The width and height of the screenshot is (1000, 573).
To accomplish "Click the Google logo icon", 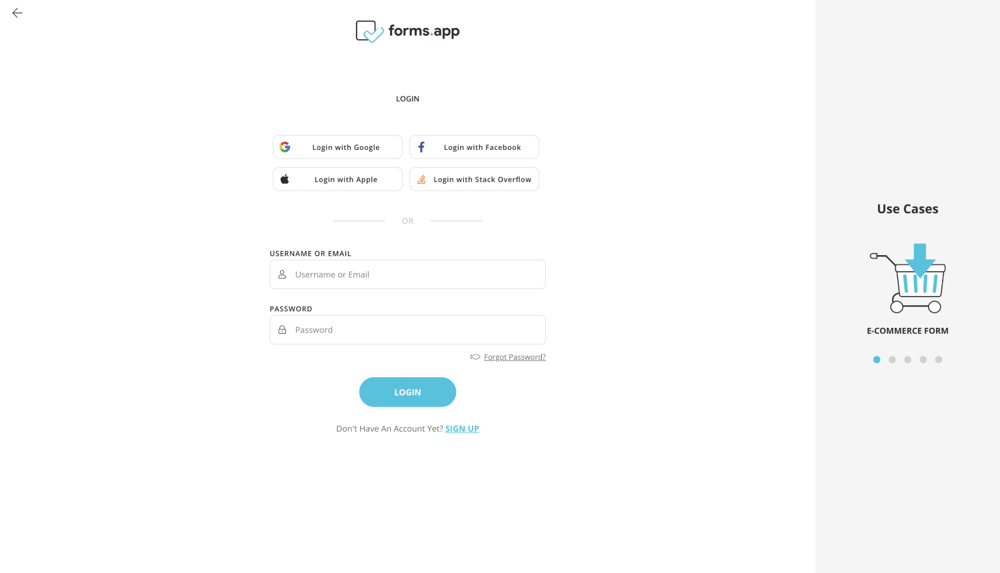I will click(x=285, y=147).
